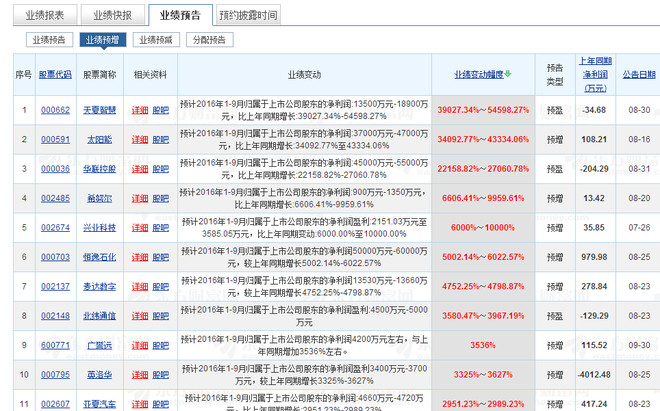Select the value 39027.34%~54598.27%
The height and width of the screenshot is (411, 660).
(483, 110)
